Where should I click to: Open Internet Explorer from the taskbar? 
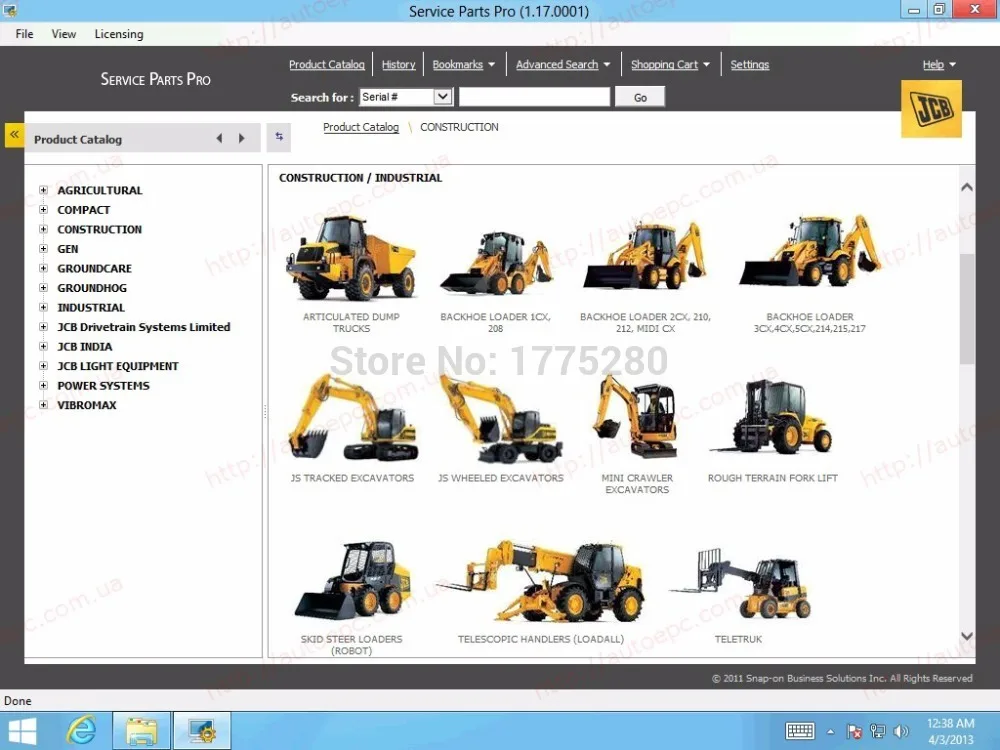pyautogui.click(x=81, y=730)
